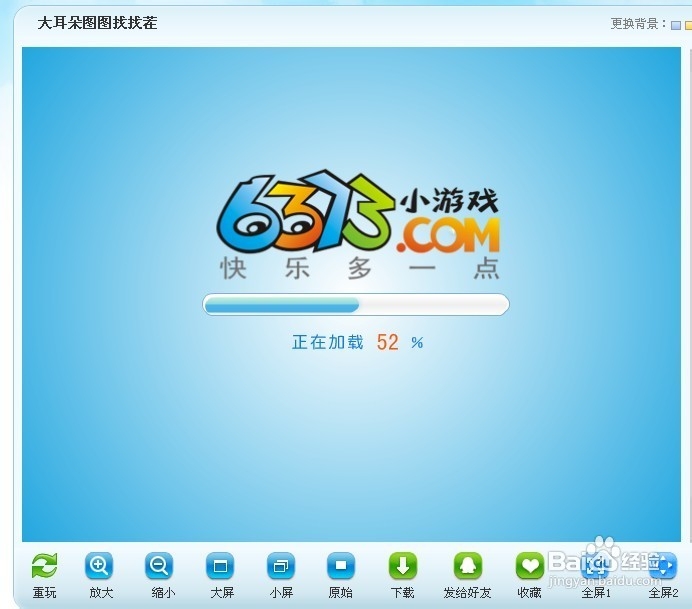Click the 快乐多一点 slogan text

pyautogui.click(x=360, y=268)
